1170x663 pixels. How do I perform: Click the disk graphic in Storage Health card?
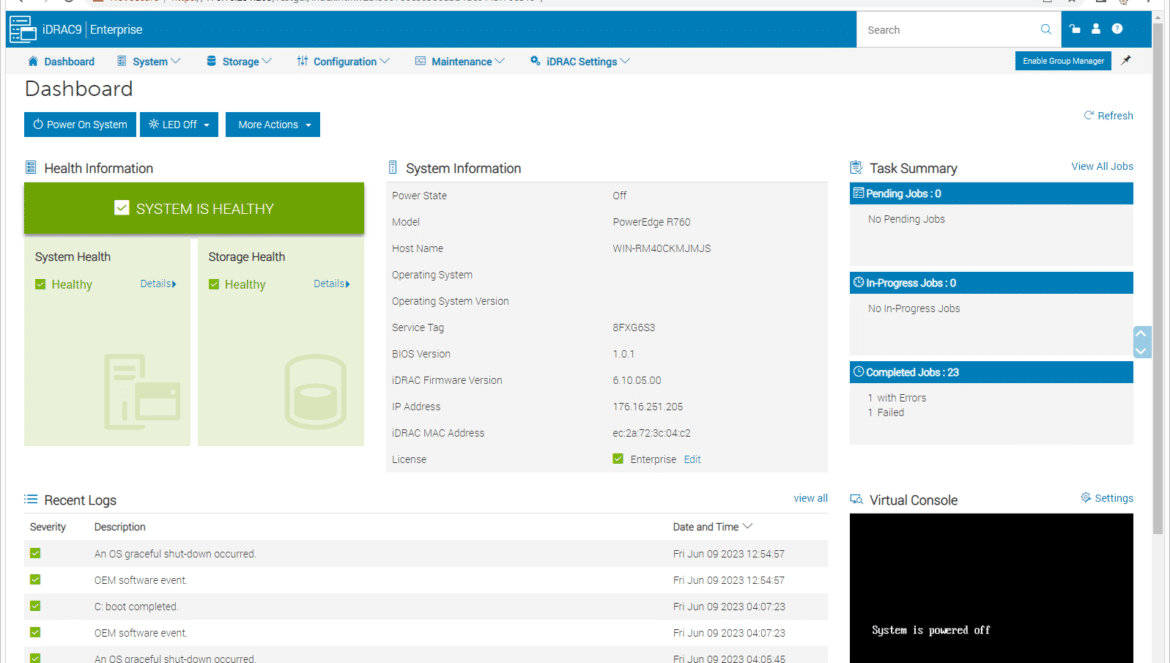pyautogui.click(x=316, y=392)
